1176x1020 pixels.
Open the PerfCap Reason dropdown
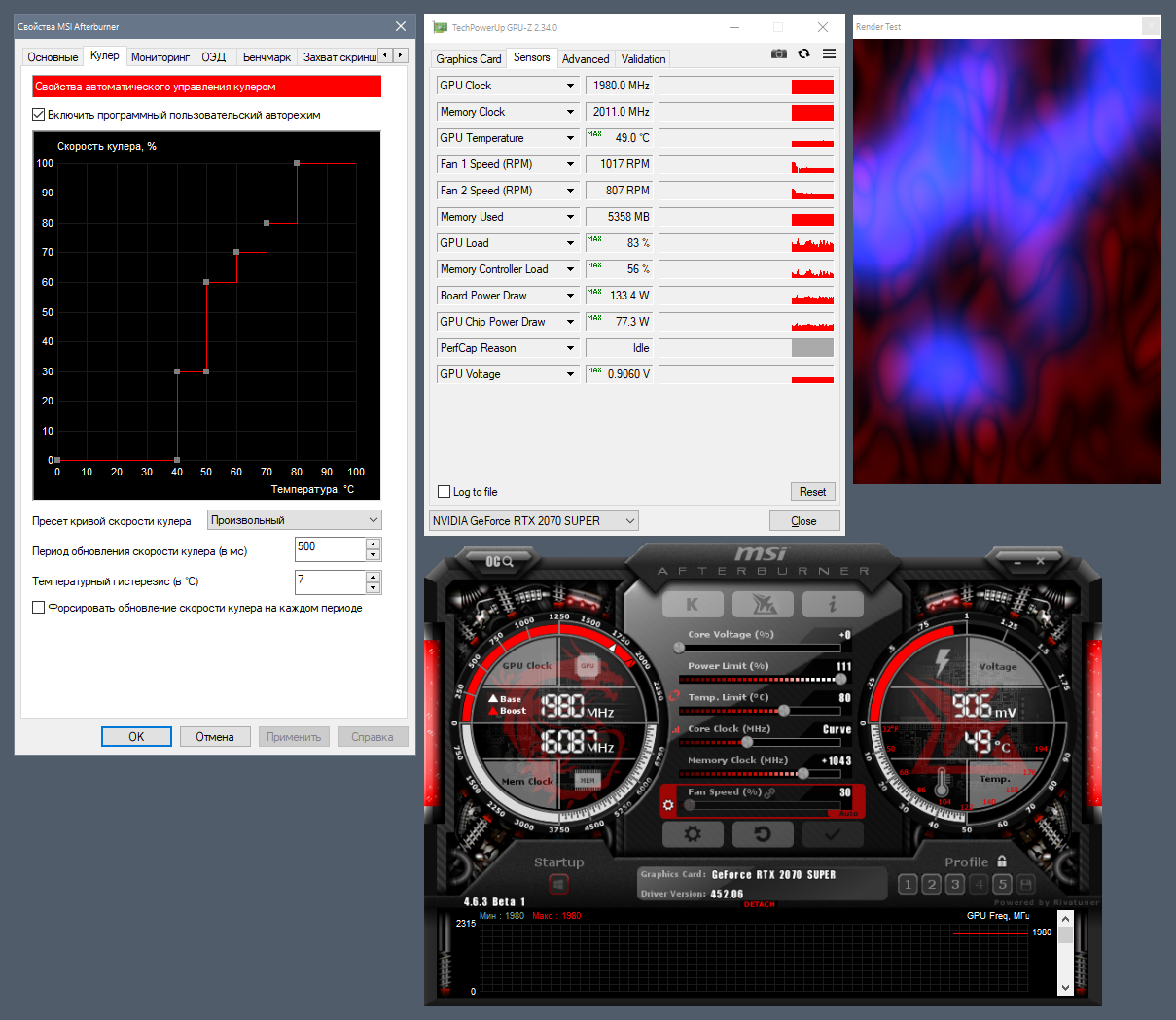pos(570,348)
